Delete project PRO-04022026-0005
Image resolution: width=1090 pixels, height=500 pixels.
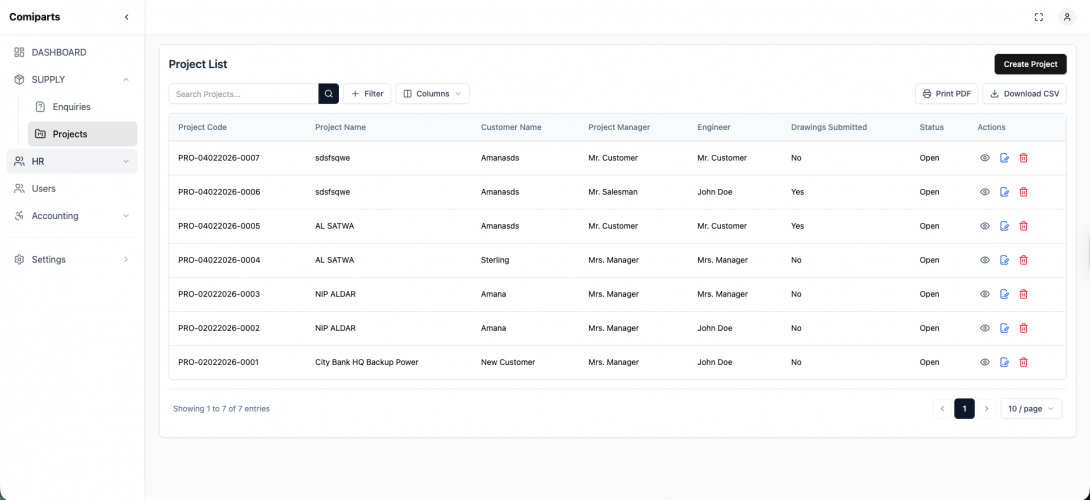click(x=1023, y=226)
